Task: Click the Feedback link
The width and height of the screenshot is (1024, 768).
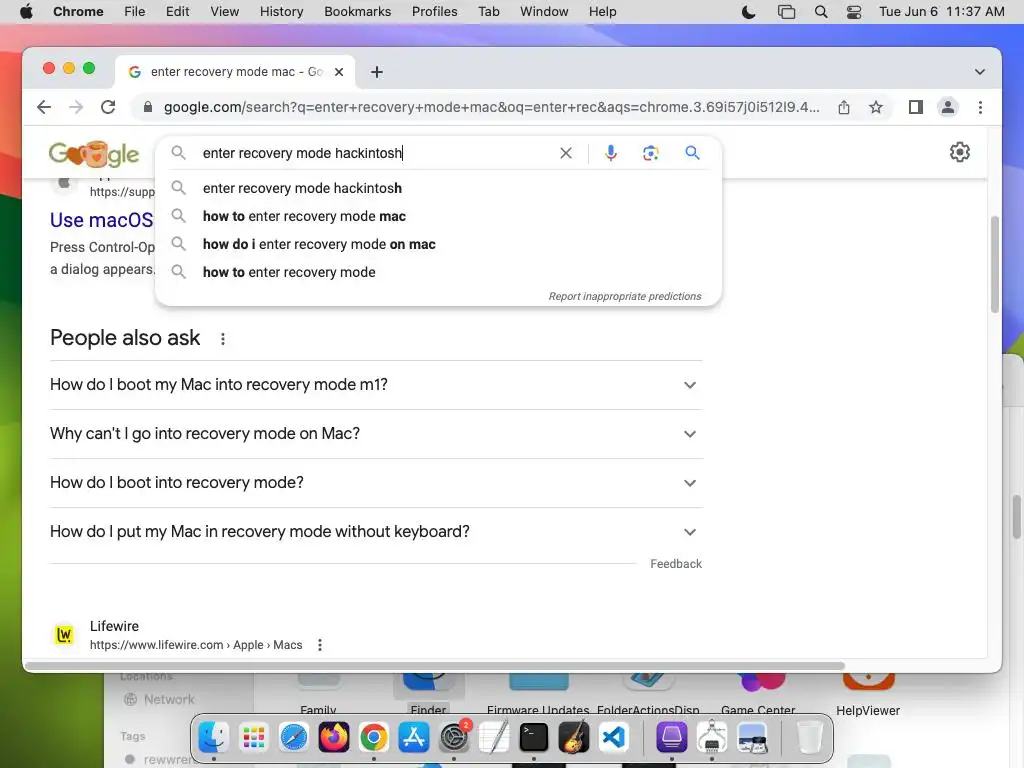Action: [676, 564]
